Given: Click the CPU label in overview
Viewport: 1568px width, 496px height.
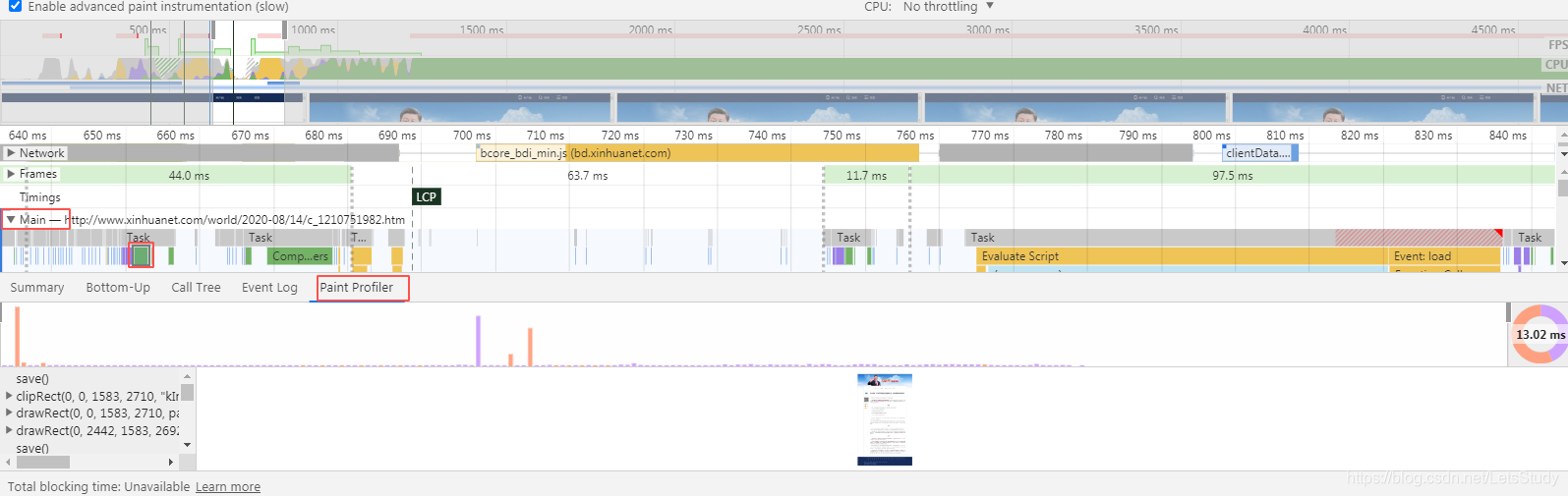Looking at the screenshot, I should point(1556,65).
